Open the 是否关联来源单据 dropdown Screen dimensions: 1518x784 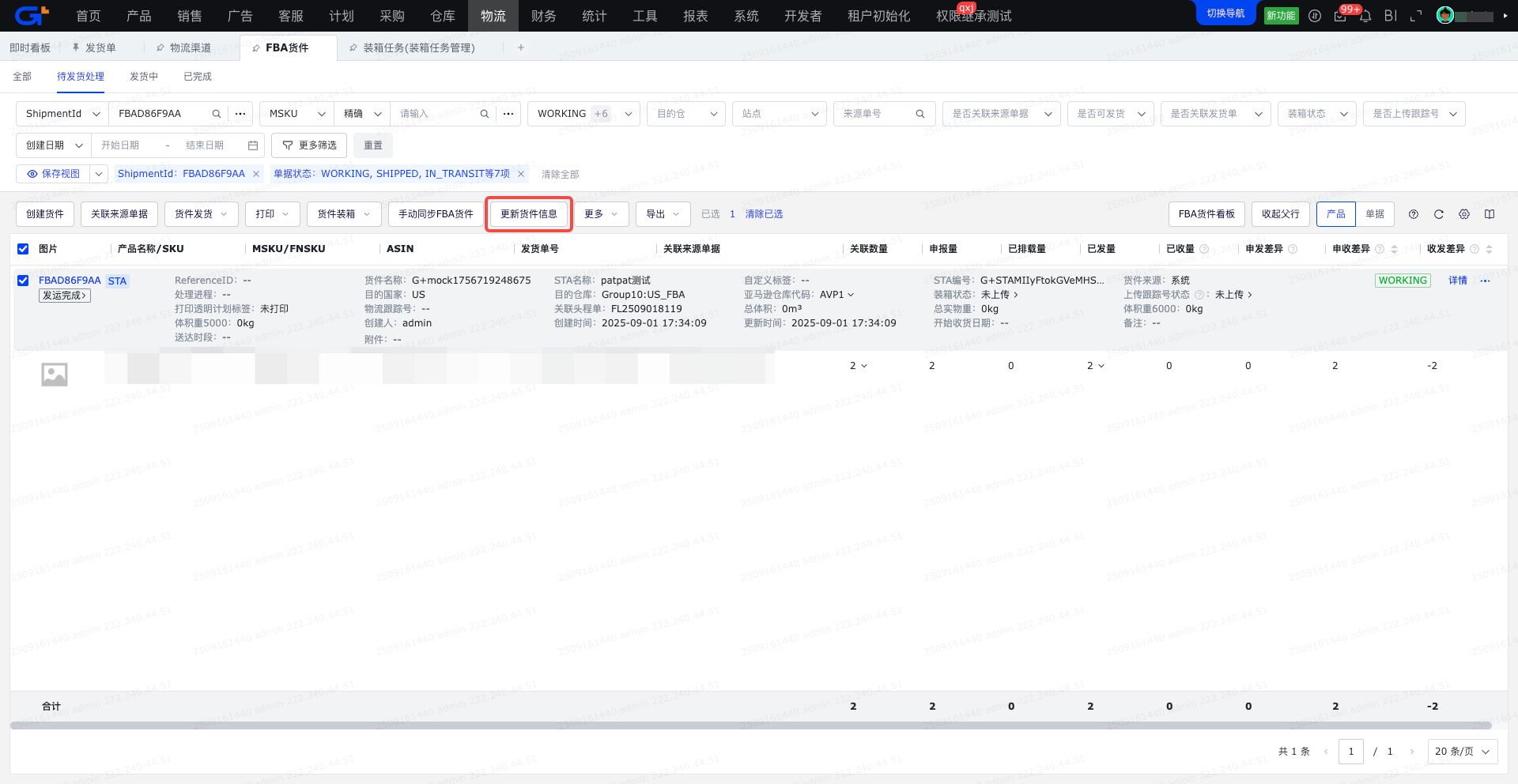(x=1001, y=114)
